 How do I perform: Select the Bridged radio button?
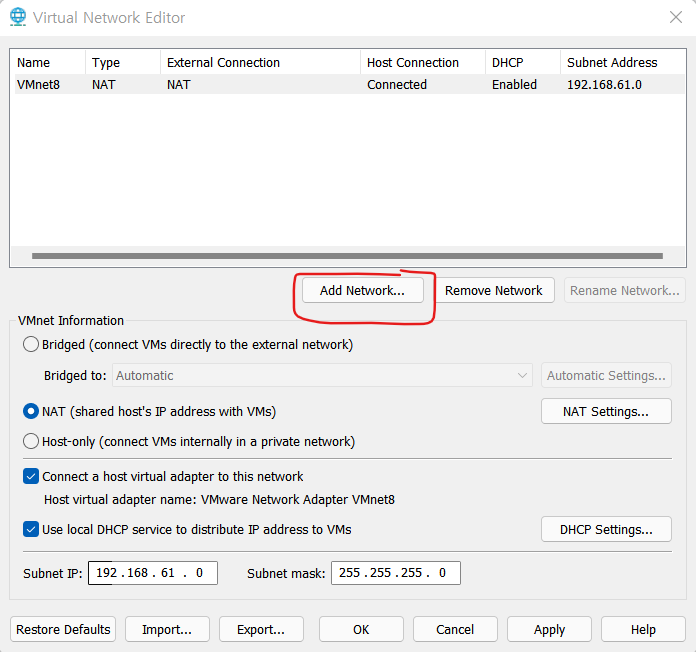(31, 344)
